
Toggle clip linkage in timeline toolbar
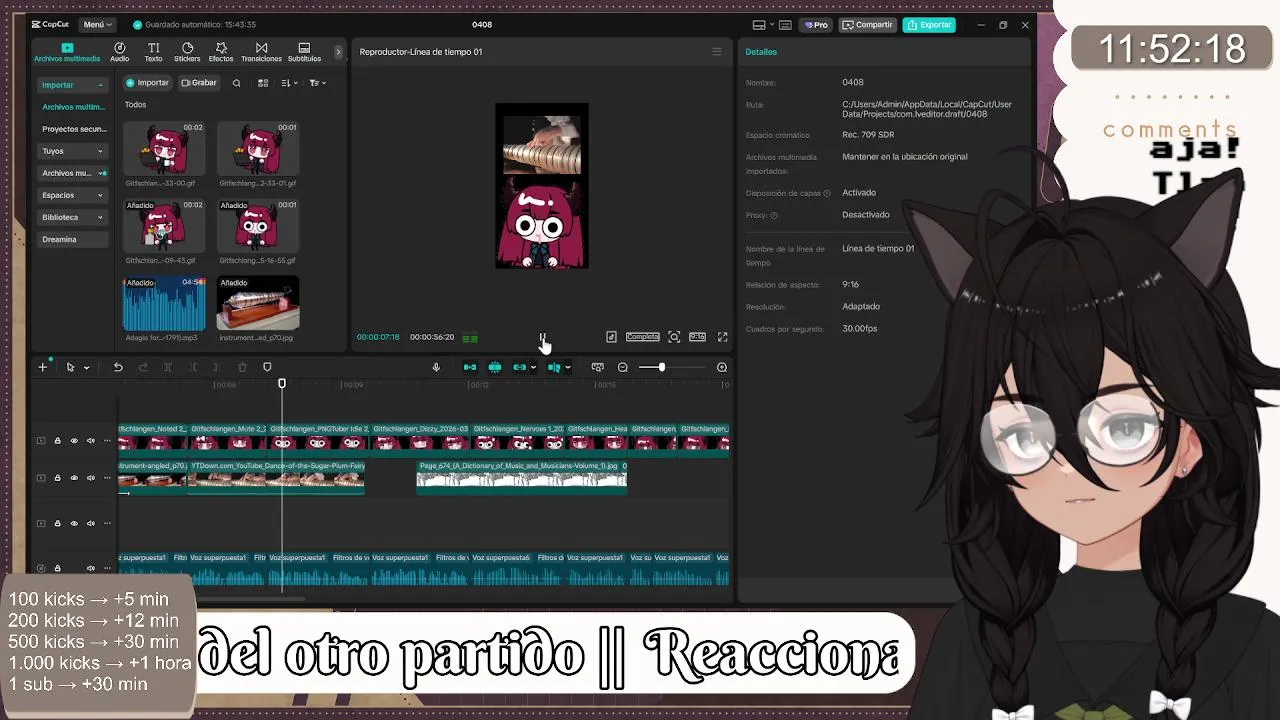(520, 367)
